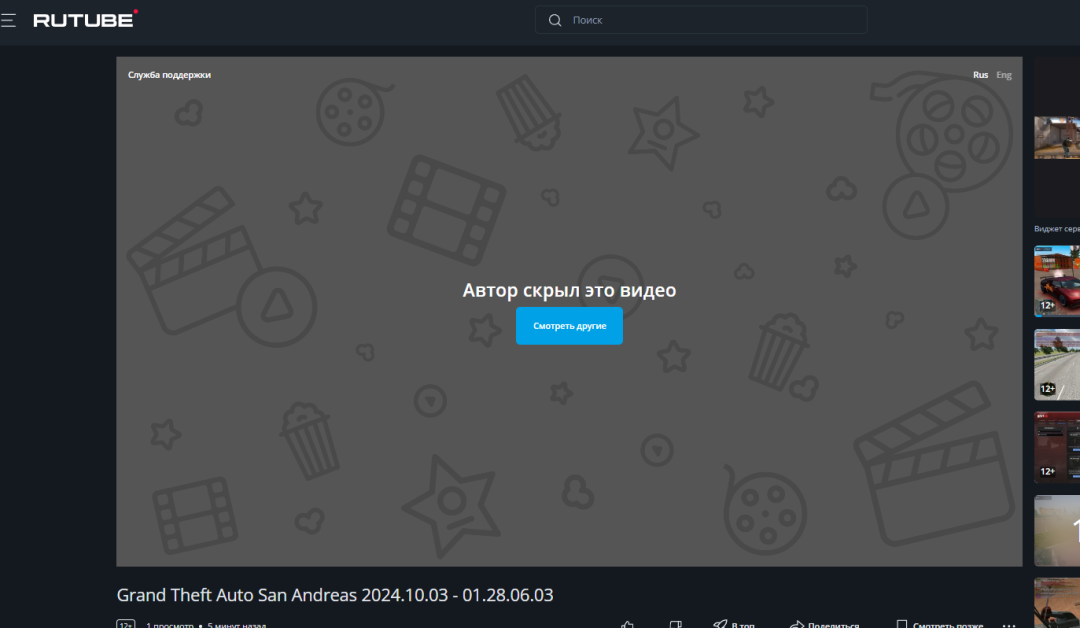
Task: Click the 'Поделиться' share icon
Action: point(797,625)
